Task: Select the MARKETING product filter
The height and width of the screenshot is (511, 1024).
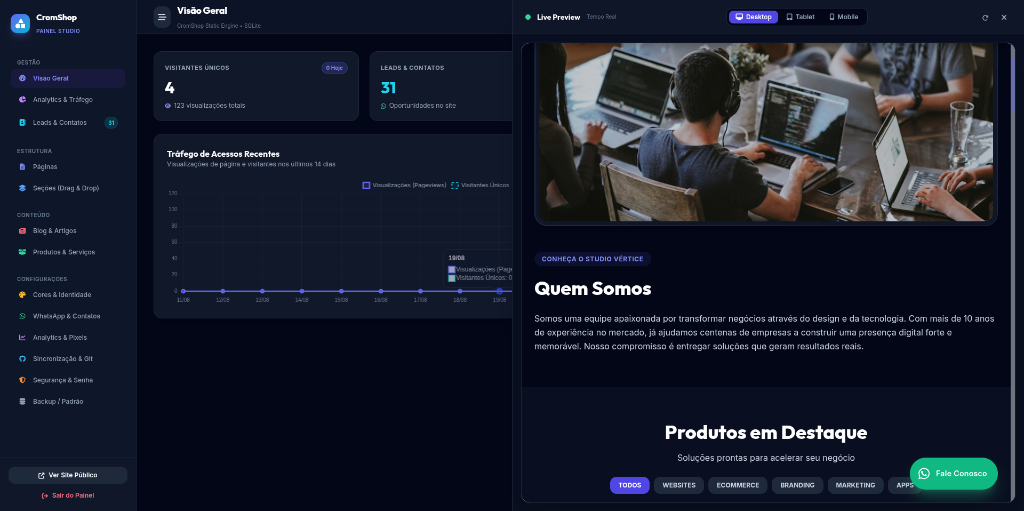Action: (x=856, y=486)
